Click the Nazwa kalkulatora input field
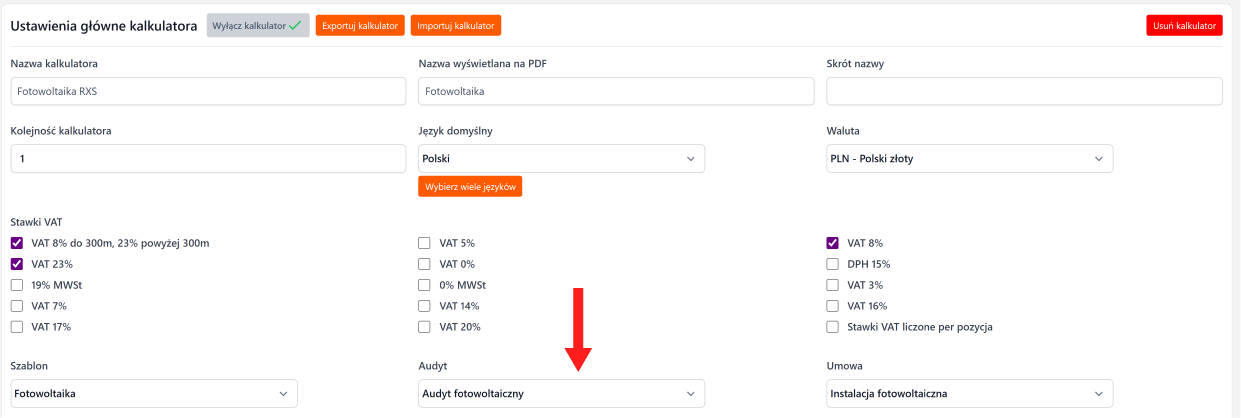 tap(208, 91)
